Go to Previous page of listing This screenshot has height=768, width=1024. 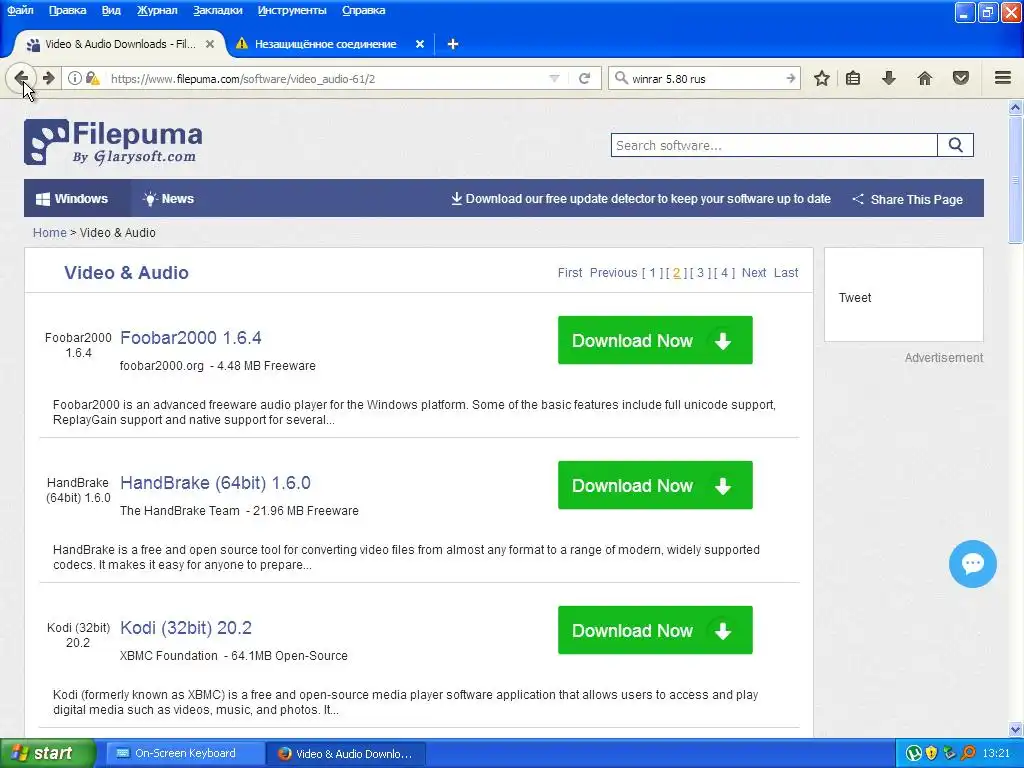point(613,273)
